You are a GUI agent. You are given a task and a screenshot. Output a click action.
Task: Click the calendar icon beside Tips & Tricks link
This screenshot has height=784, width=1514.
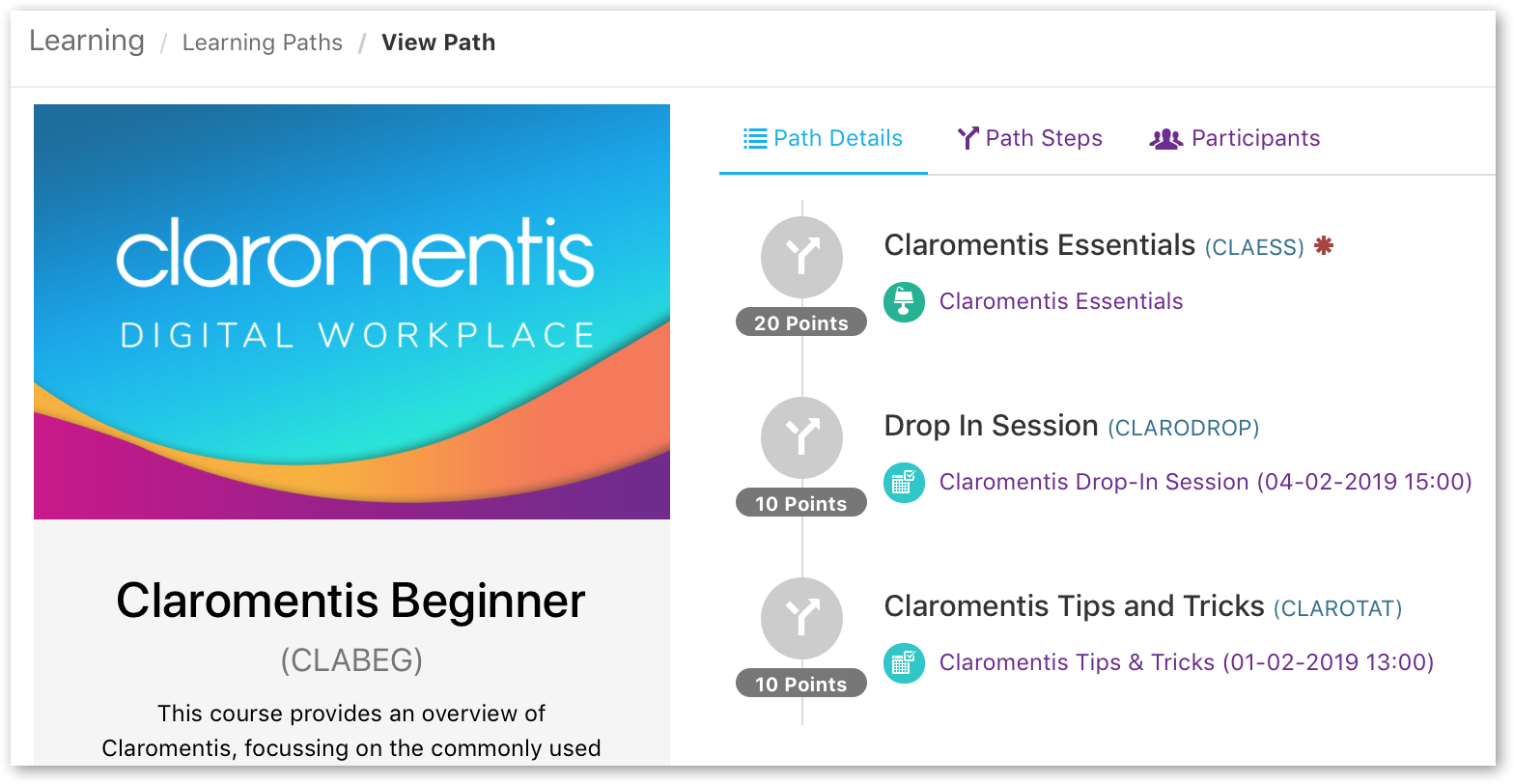904,662
